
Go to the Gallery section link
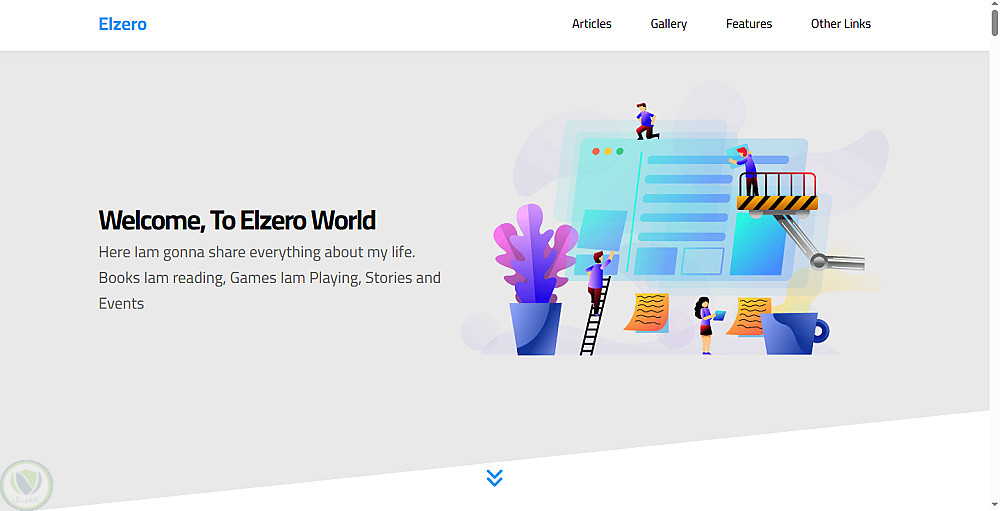[668, 24]
